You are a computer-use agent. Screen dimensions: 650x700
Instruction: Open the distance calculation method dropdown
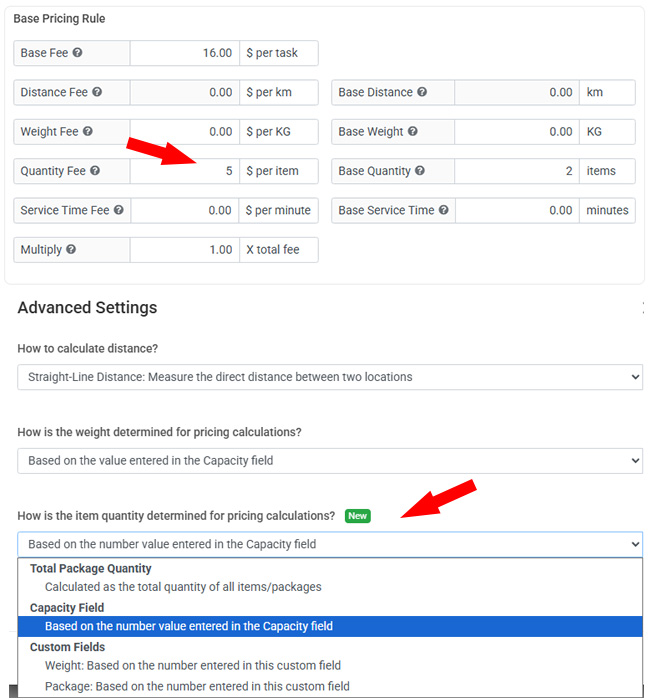[x=330, y=377]
